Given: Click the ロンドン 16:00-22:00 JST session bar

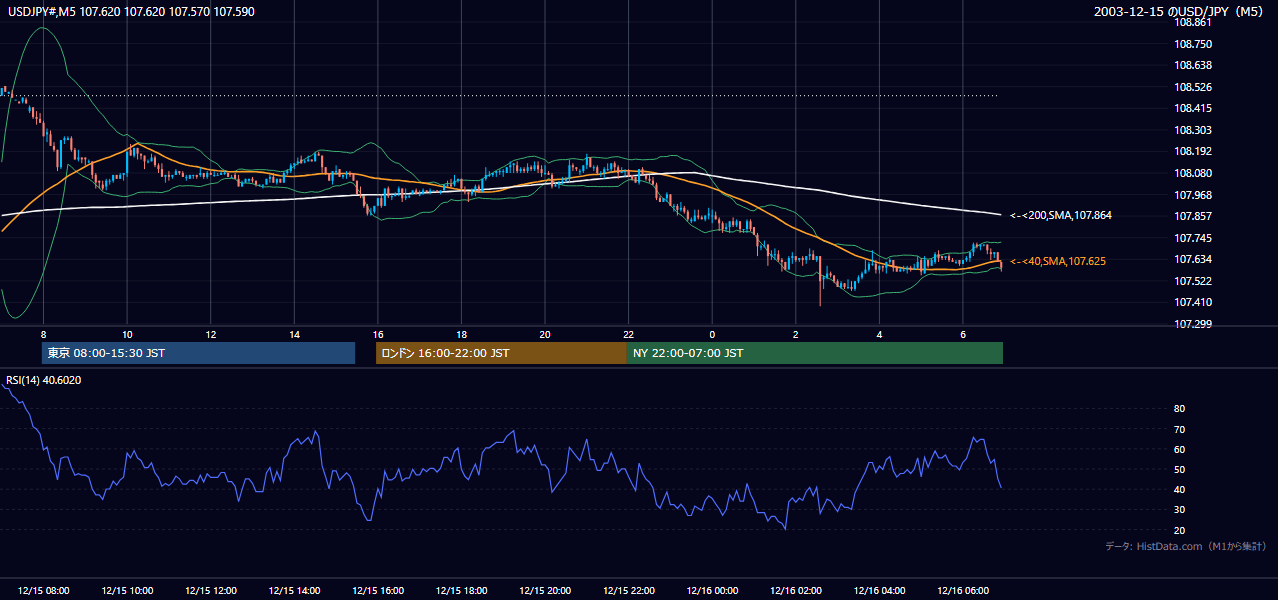Looking at the screenshot, I should 501,353.
